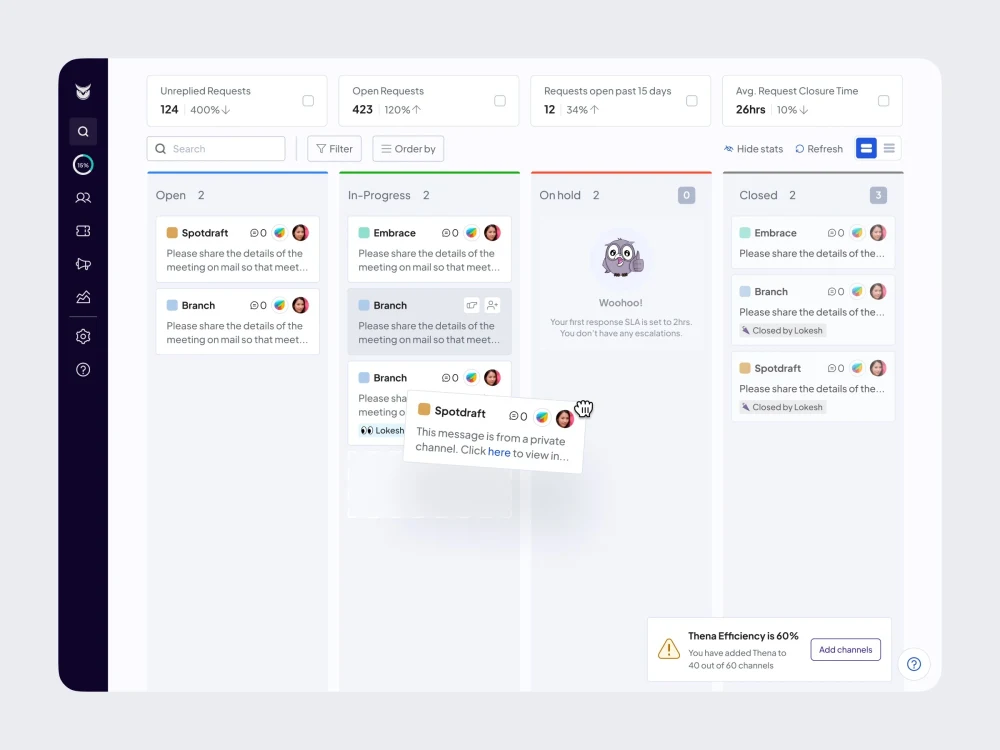Click the colorful app icon on Open Spotdraft card
Image resolution: width=1000 pixels, height=750 pixels.
click(279, 233)
